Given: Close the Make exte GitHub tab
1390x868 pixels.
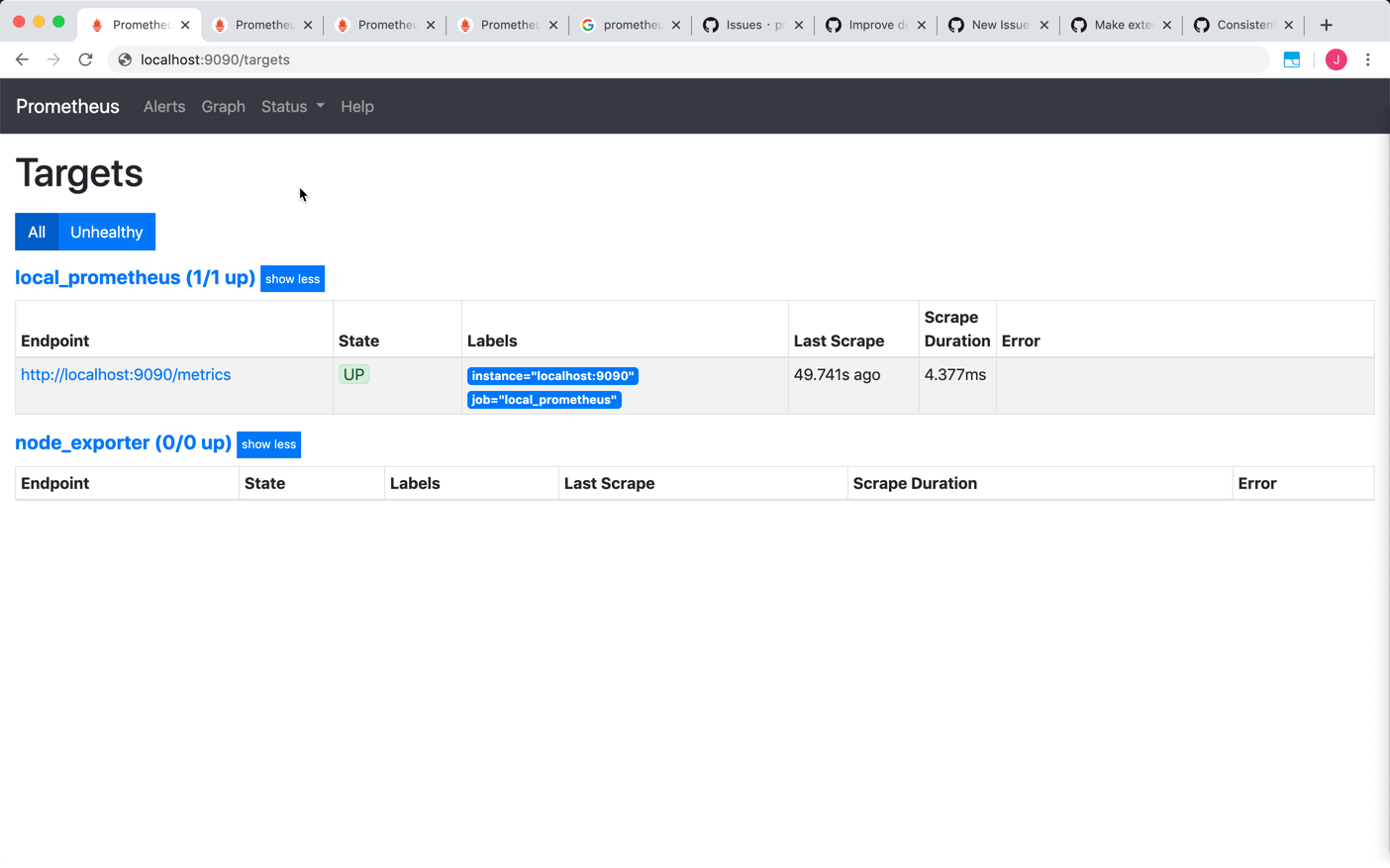Looking at the screenshot, I should pos(1167,25).
